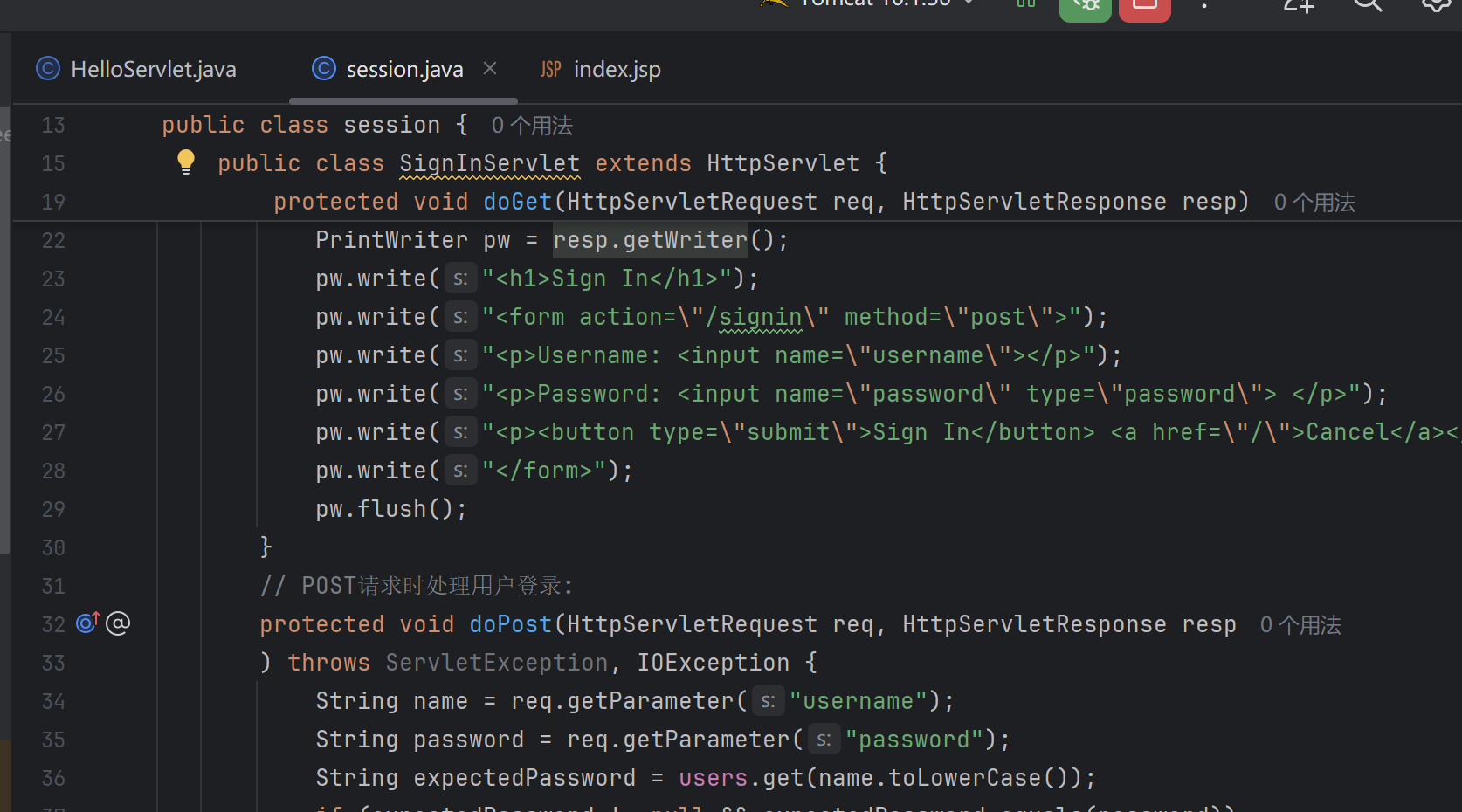Click the "username" string on line 34
Image resolution: width=1462 pixels, height=812 pixels.
859,701
